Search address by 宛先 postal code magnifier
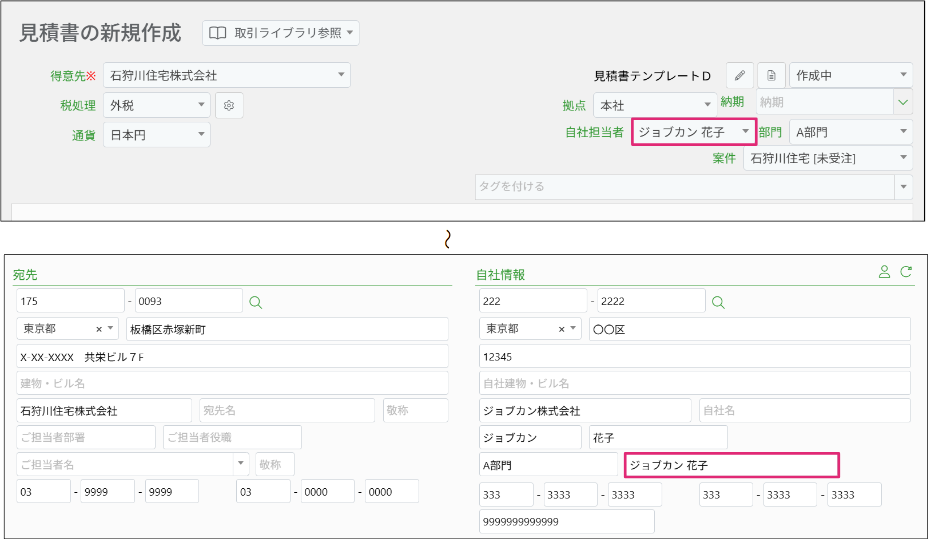This screenshot has height=539, width=928. pyautogui.click(x=256, y=302)
